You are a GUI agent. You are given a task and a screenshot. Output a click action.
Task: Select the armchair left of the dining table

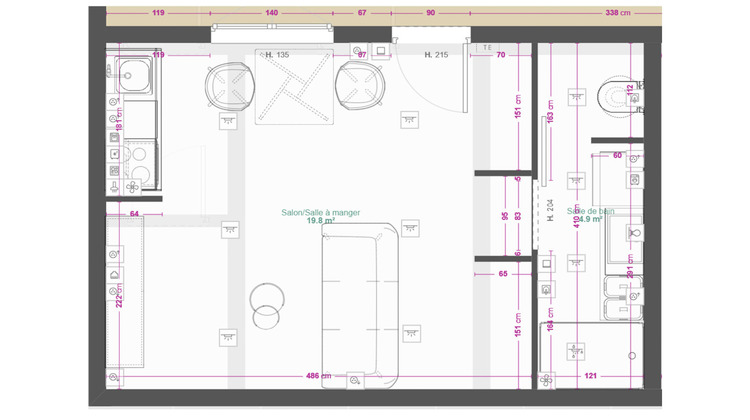(x=230, y=87)
